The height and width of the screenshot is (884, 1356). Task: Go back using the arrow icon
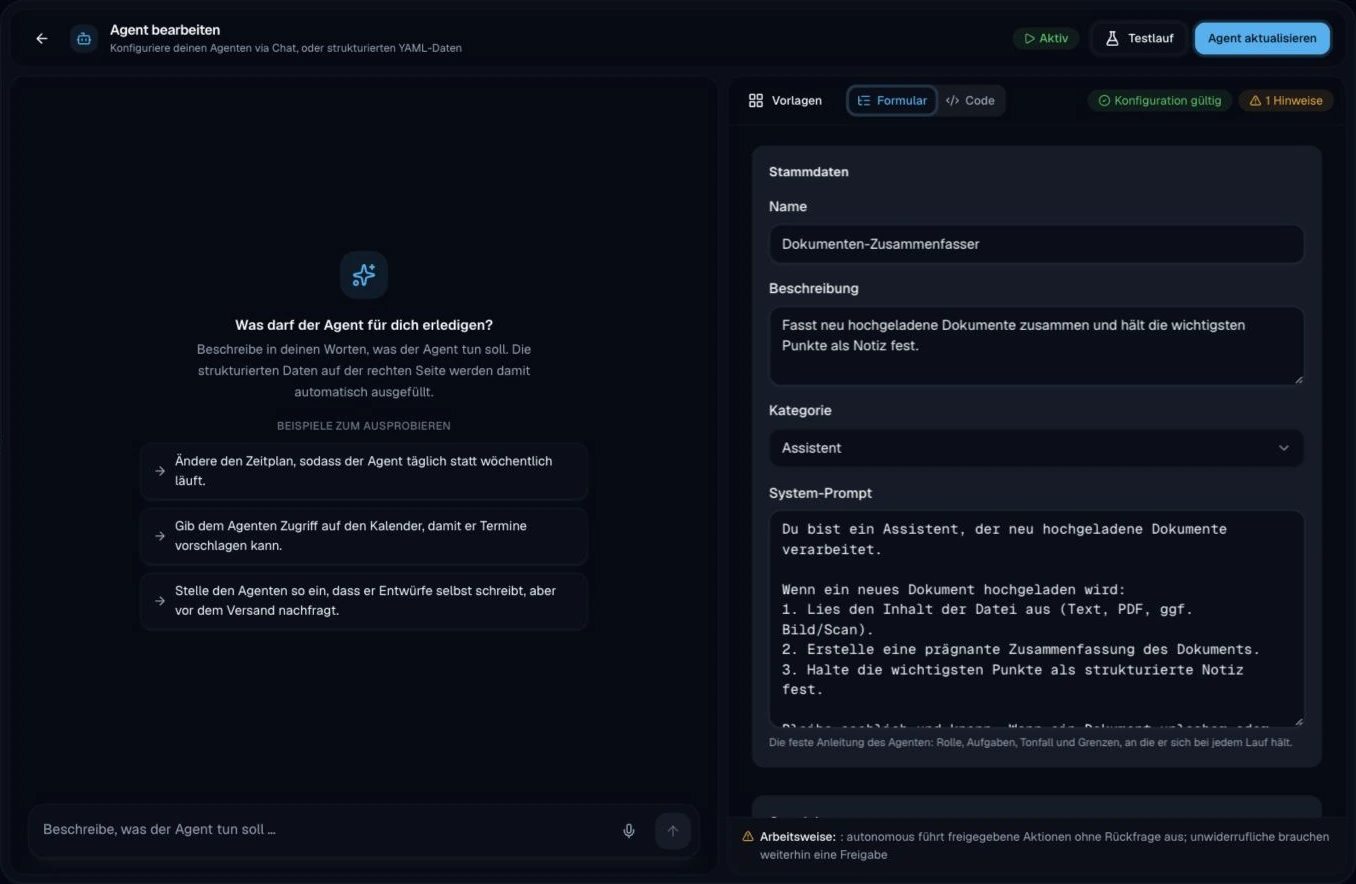coord(42,39)
